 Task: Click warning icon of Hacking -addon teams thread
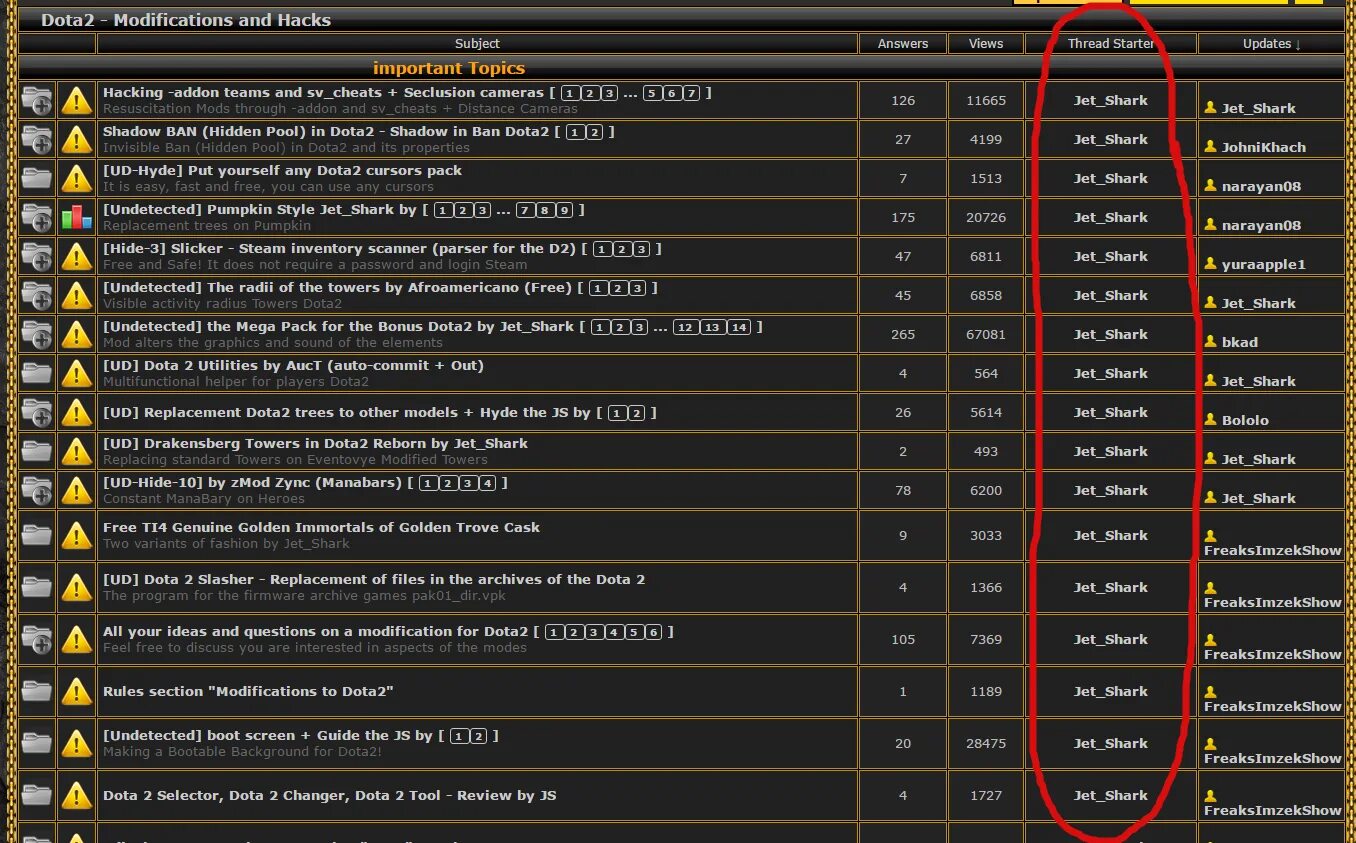click(77, 100)
